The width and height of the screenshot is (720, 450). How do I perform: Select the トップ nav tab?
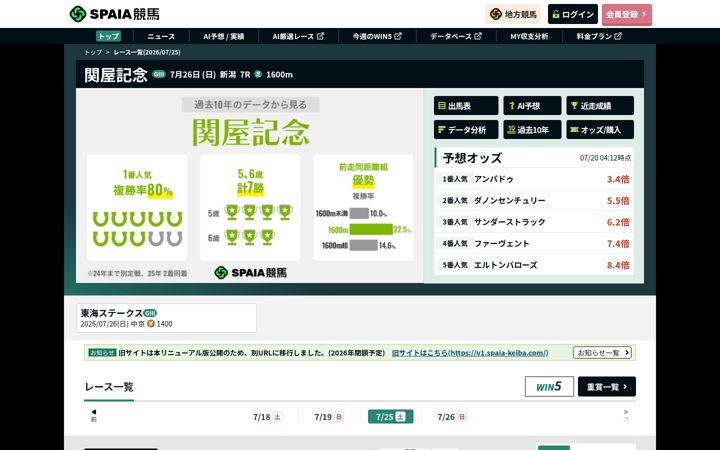click(x=108, y=36)
